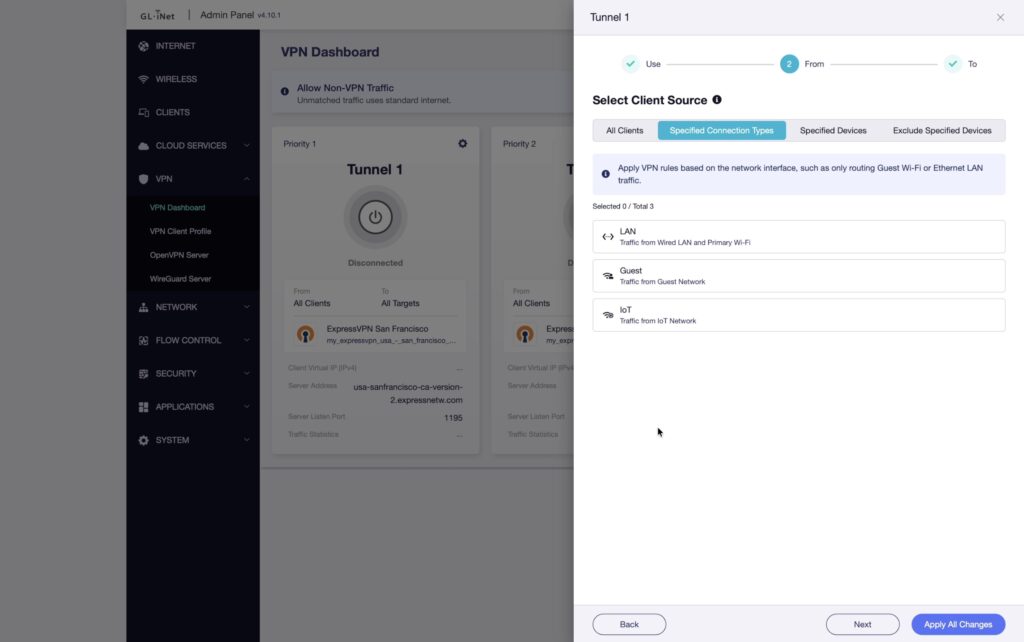The image size is (1024, 642).
Task: Click the IoT network Wi-Fi icon
Action: click(x=608, y=315)
